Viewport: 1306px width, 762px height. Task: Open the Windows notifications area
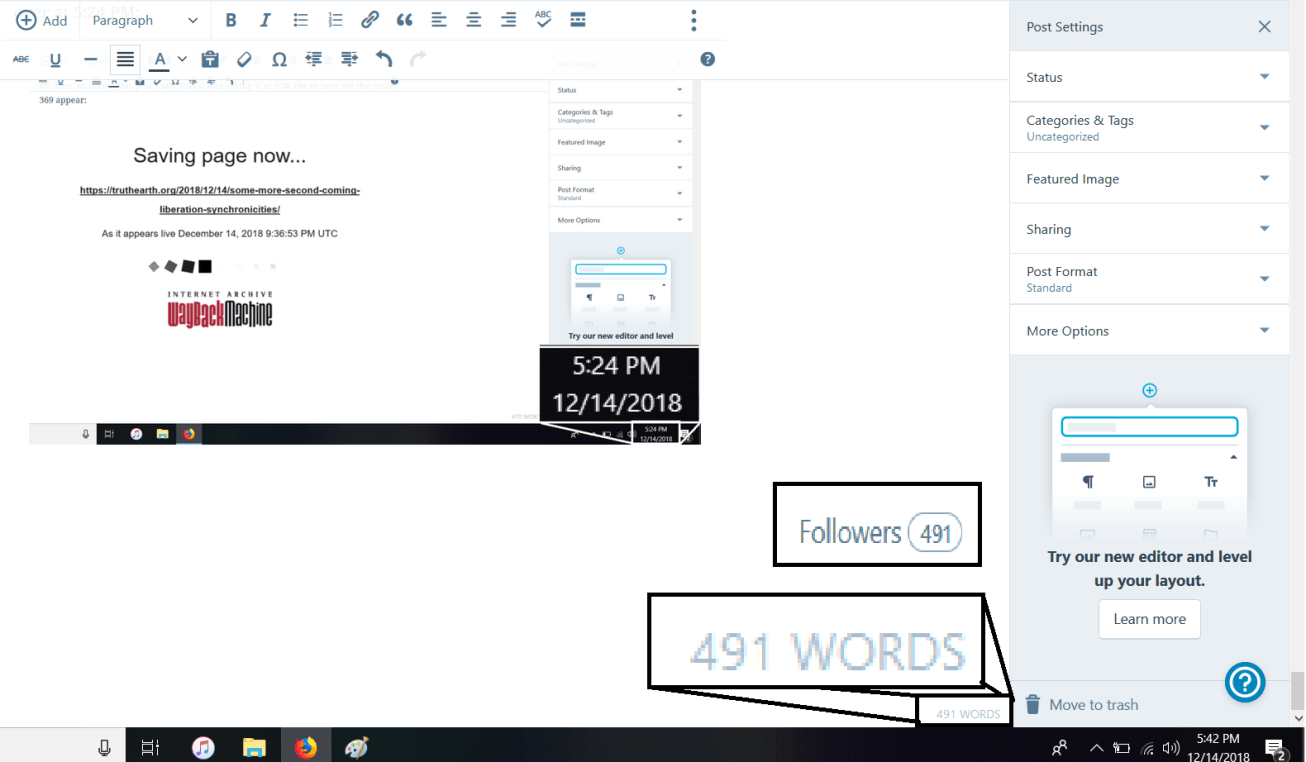[x=1276, y=747]
